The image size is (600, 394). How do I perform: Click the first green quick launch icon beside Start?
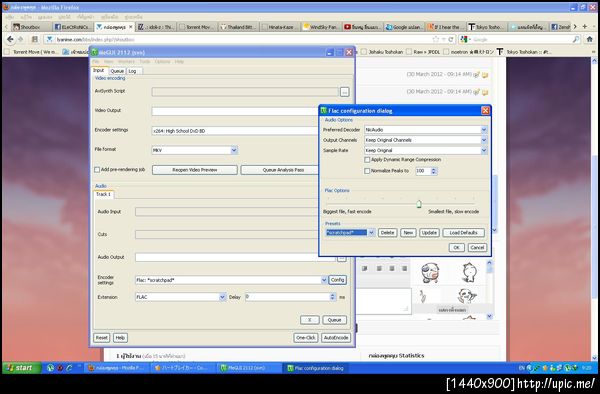pyautogui.click(x=50, y=368)
